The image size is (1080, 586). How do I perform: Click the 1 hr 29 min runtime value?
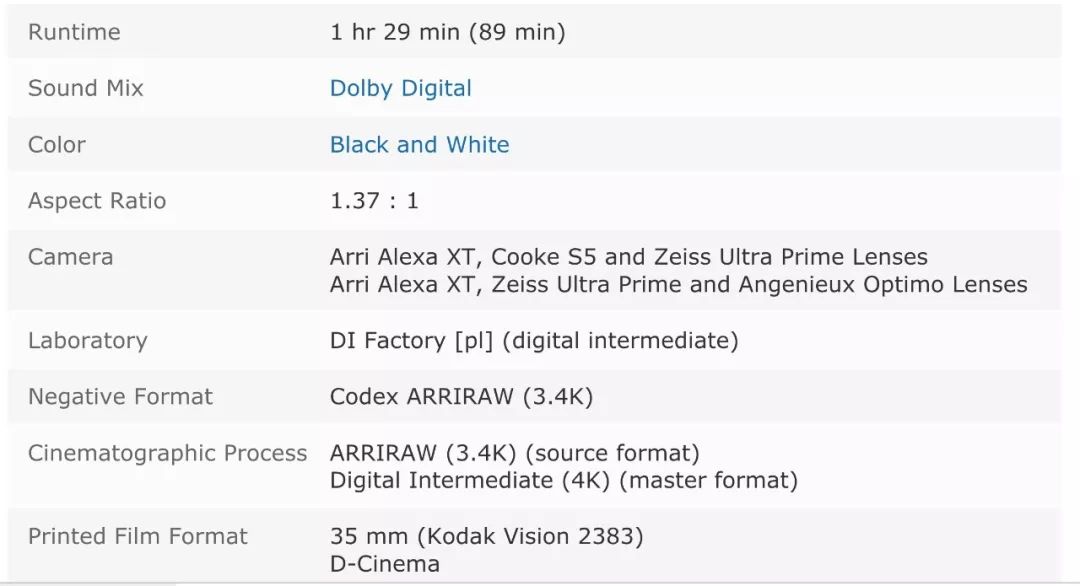point(447,32)
